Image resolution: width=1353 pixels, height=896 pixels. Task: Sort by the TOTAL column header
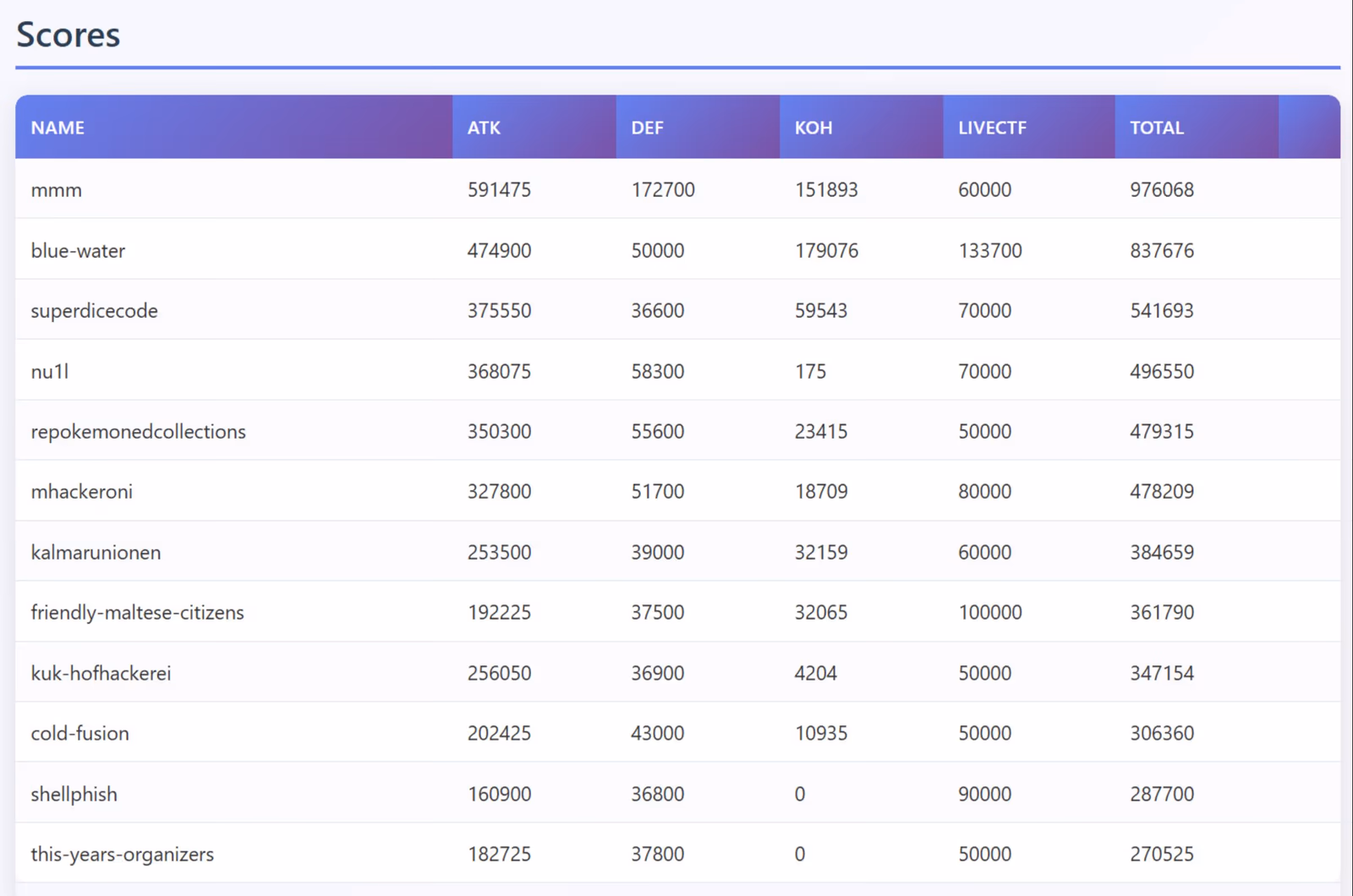pyautogui.click(x=1156, y=128)
